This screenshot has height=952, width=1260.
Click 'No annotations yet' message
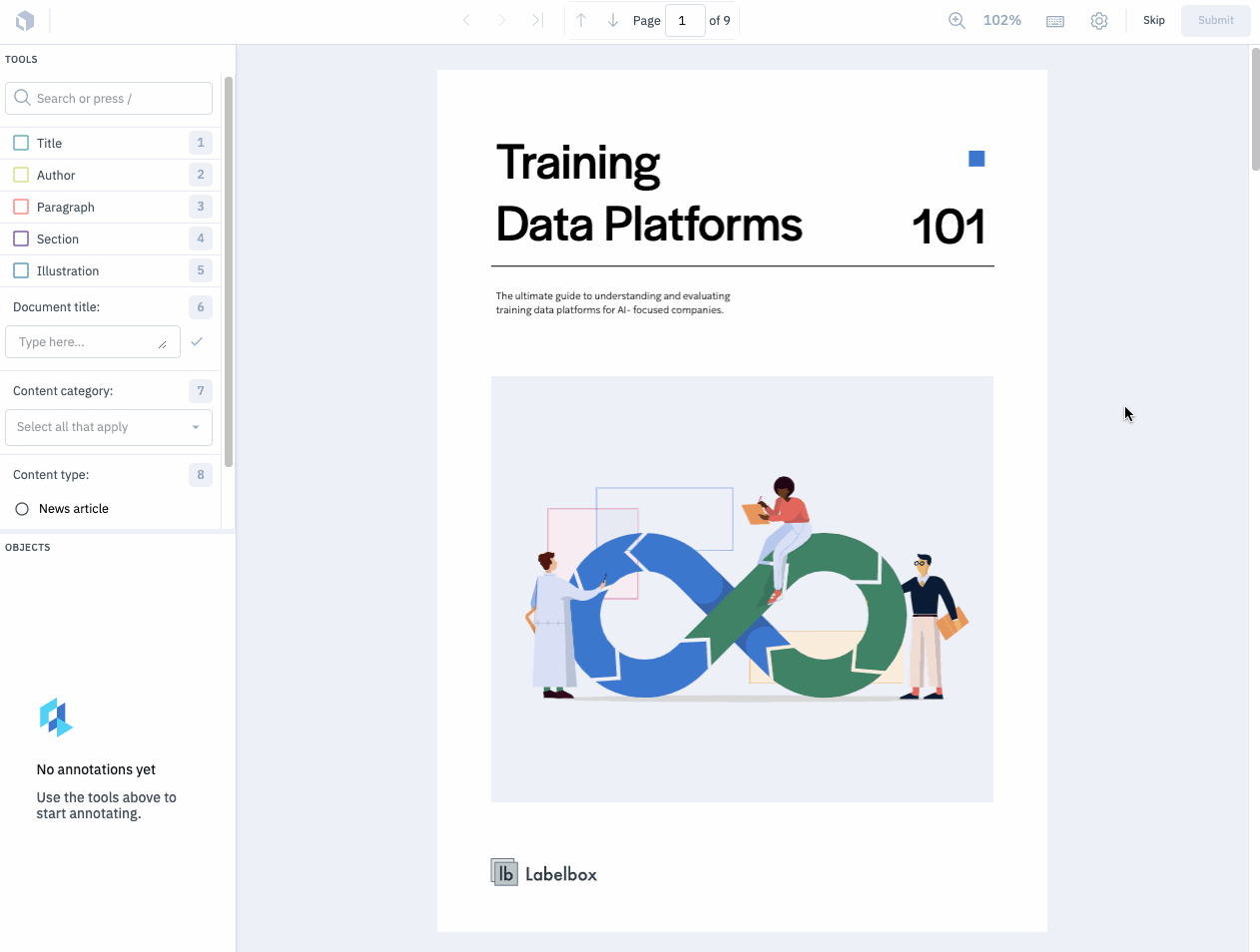[96, 769]
